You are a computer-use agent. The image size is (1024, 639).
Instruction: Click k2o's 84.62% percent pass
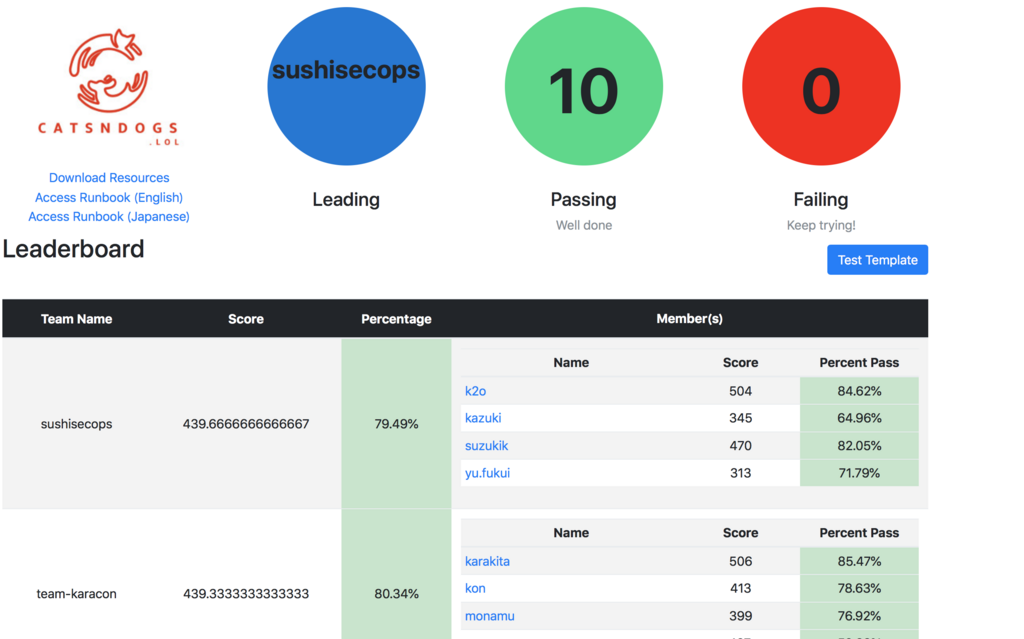(859, 391)
